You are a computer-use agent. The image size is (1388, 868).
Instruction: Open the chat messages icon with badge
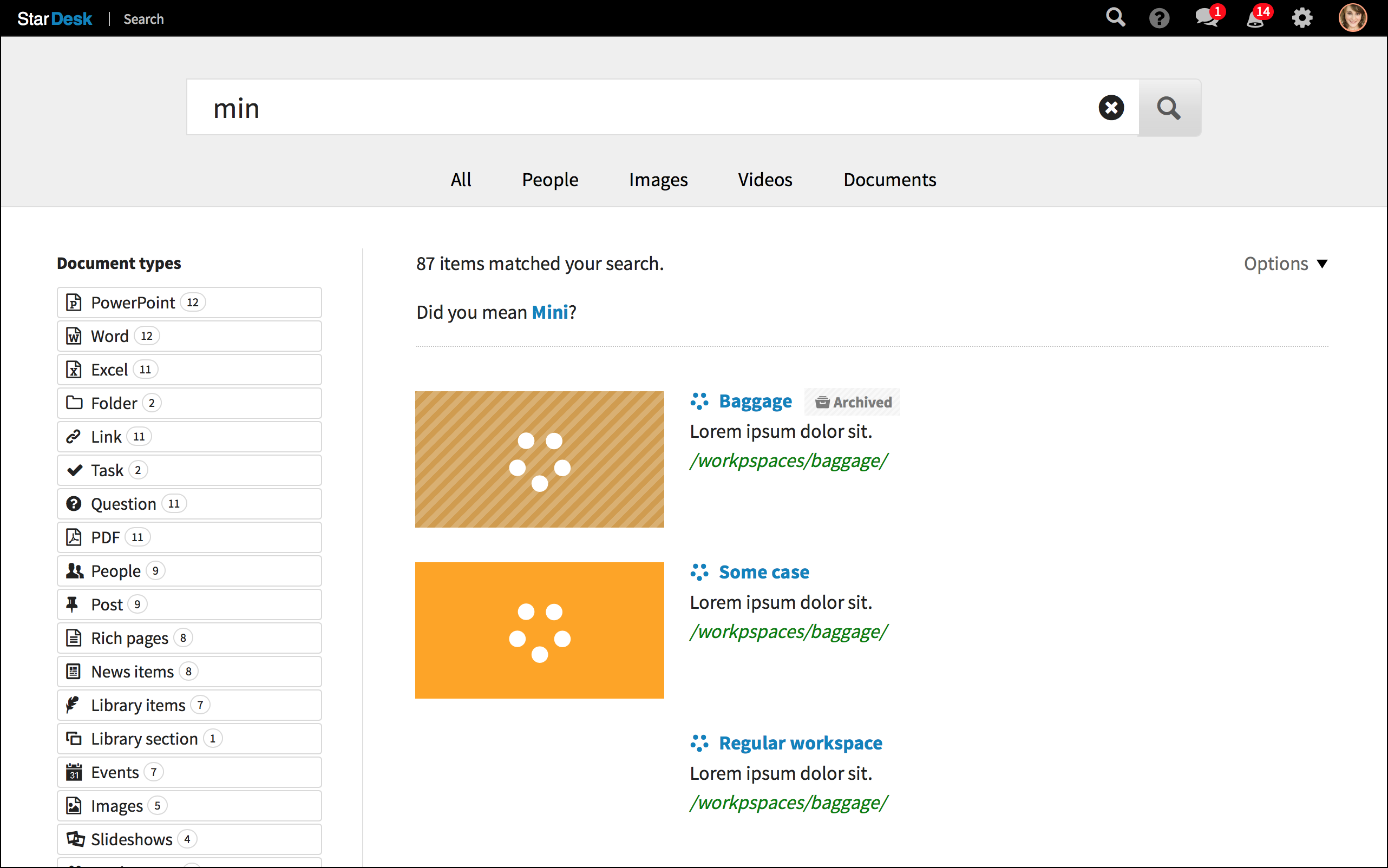click(1206, 18)
